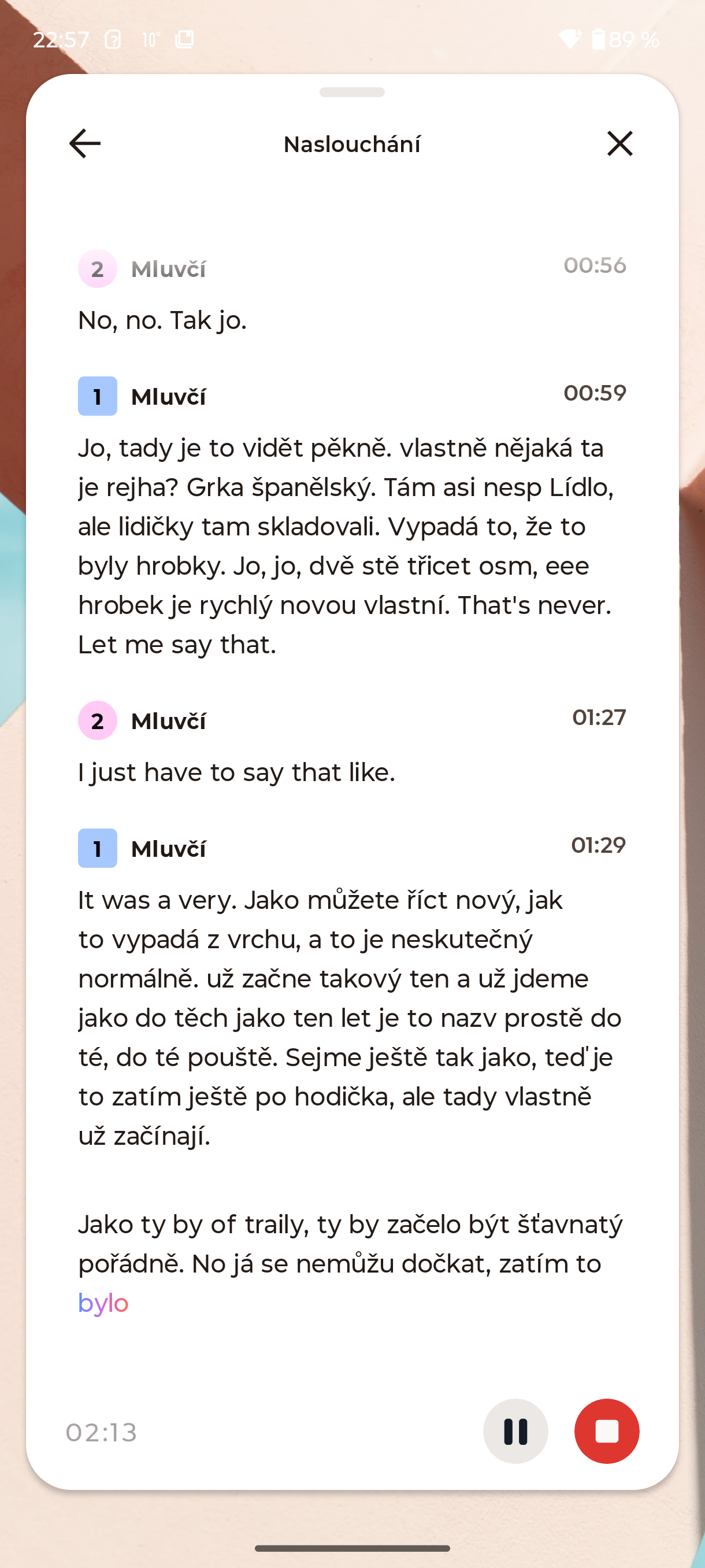
Task: Tap speaker 1 avatar at 01:29
Action: 97,849
